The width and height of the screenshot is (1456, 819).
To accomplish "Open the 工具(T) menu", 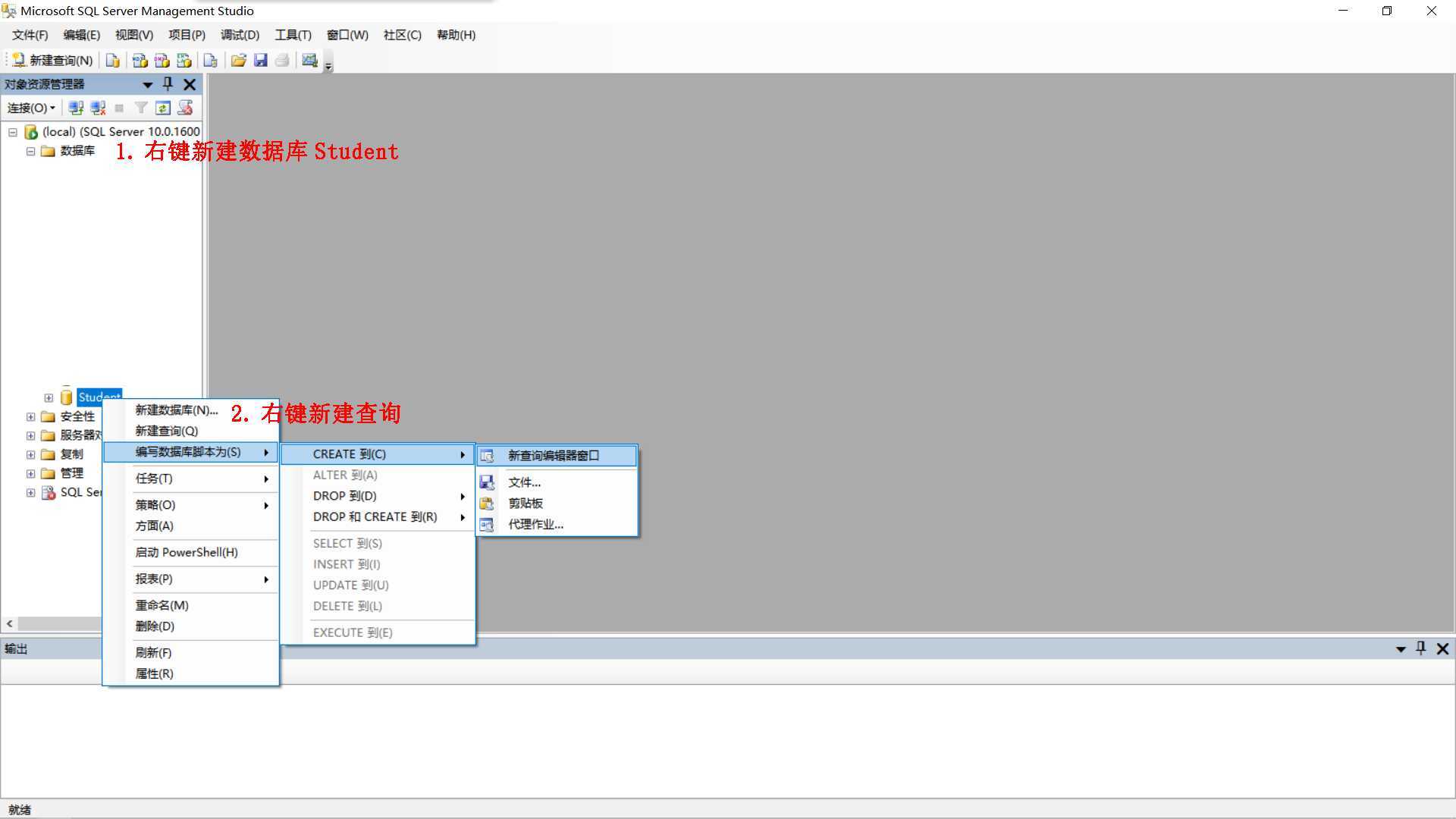I will click(293, 35).
